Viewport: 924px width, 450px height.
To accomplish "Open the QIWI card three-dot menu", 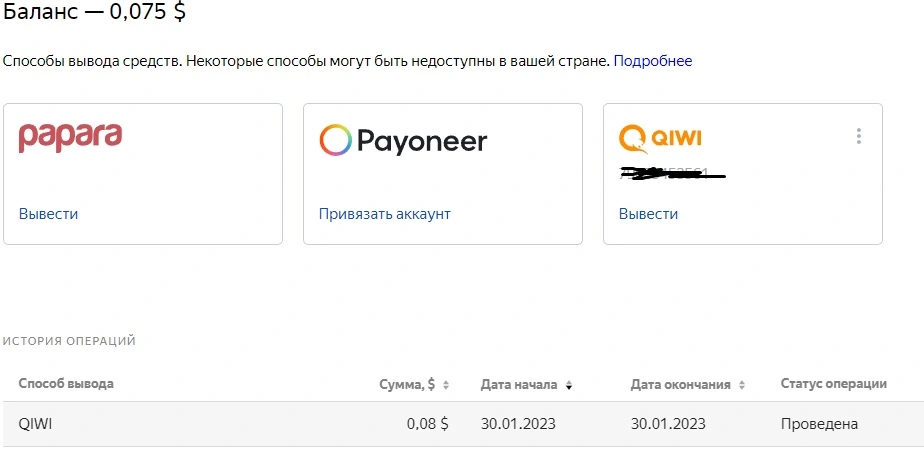I will click(x=859, y=136).
